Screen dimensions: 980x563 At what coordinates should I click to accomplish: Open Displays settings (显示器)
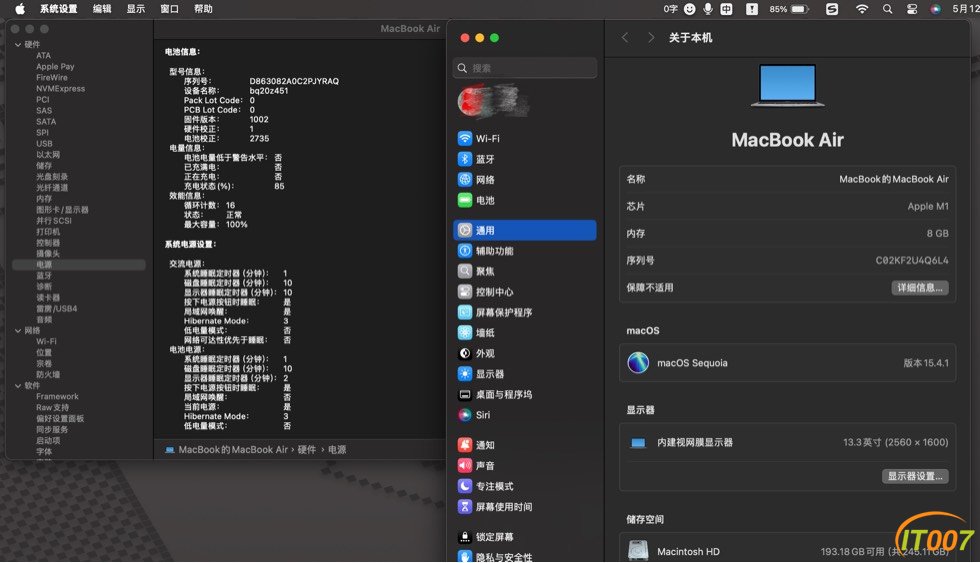[524, 374]
